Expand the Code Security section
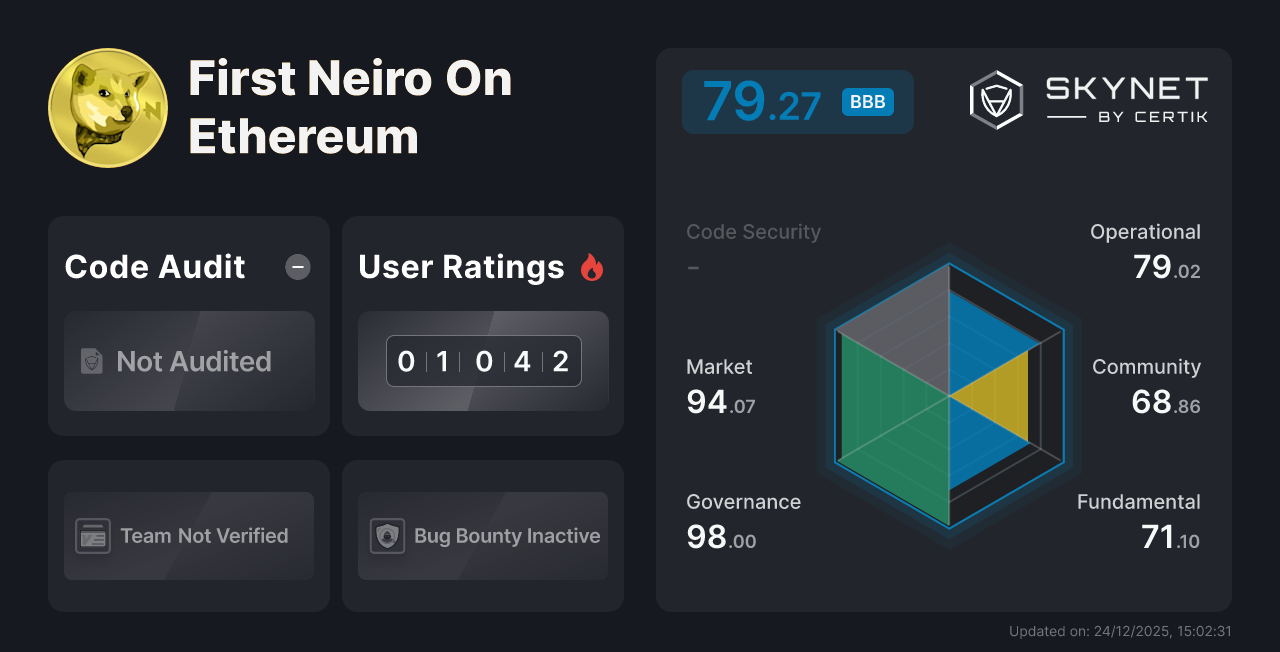Image resolution: width=1280 pixels, height=652 pixels. click(x=753, y=231)
